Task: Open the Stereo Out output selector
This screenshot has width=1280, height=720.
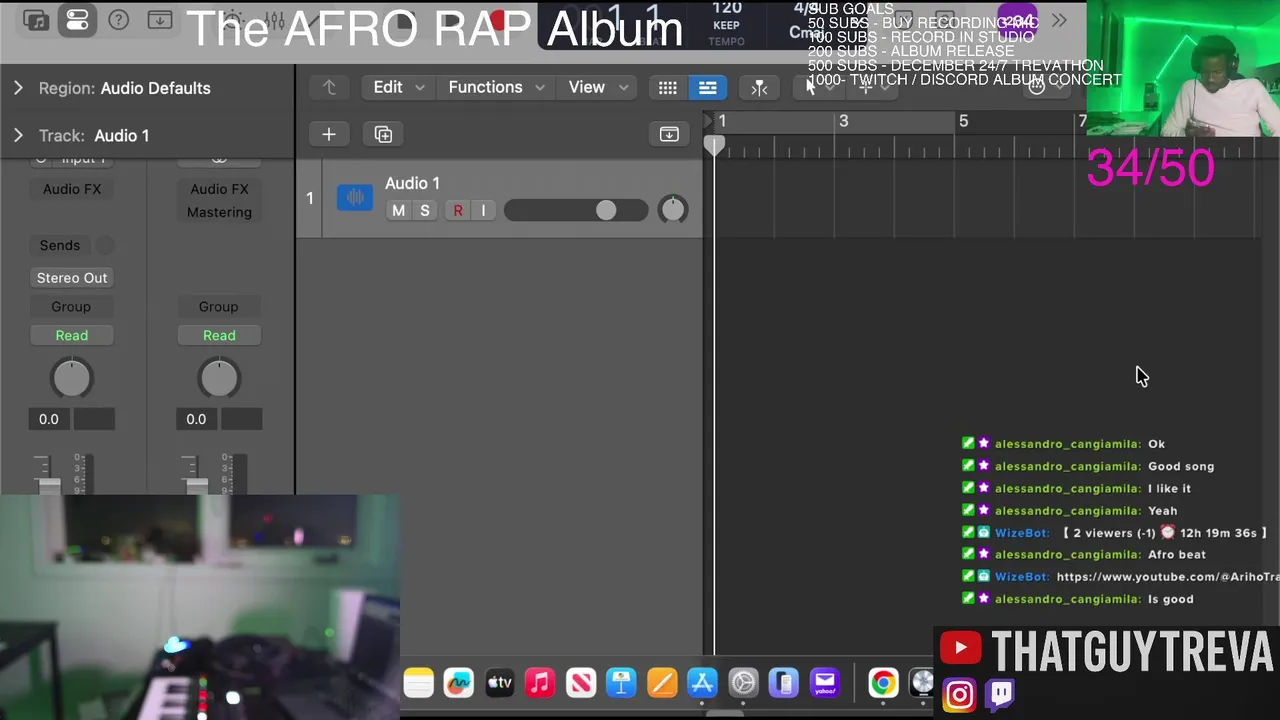Action: 72,278
